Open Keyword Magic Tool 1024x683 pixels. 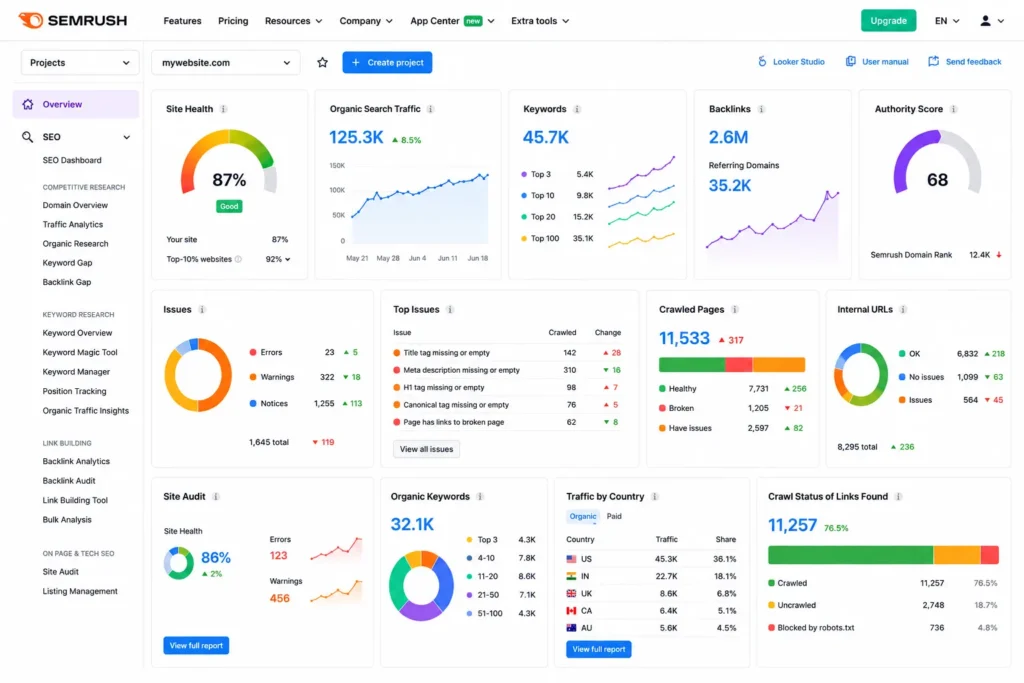click(x=80, y=352)
